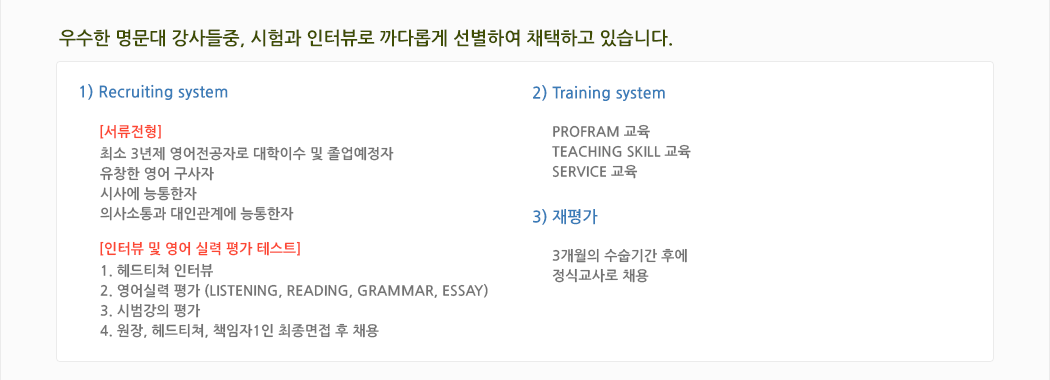Click the line '최소 3년제 영어전공자로 대학이수 및 졸업예정자'
Viewport: 1050px width, 380px height.
tap(246, 152)
